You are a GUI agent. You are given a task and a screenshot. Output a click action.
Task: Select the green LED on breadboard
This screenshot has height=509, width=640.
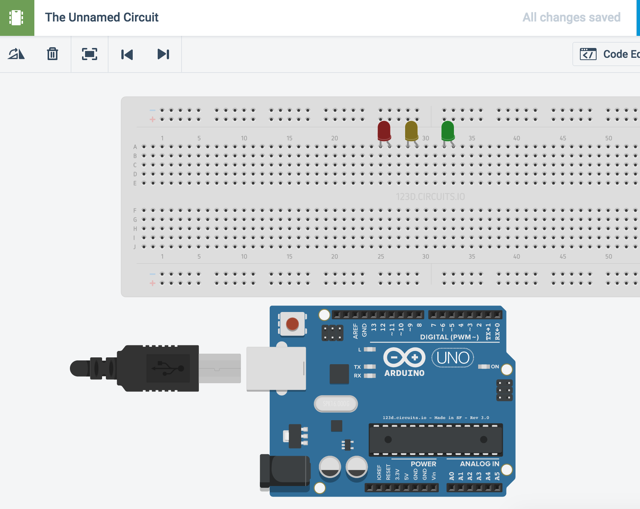tap(448, 133)
